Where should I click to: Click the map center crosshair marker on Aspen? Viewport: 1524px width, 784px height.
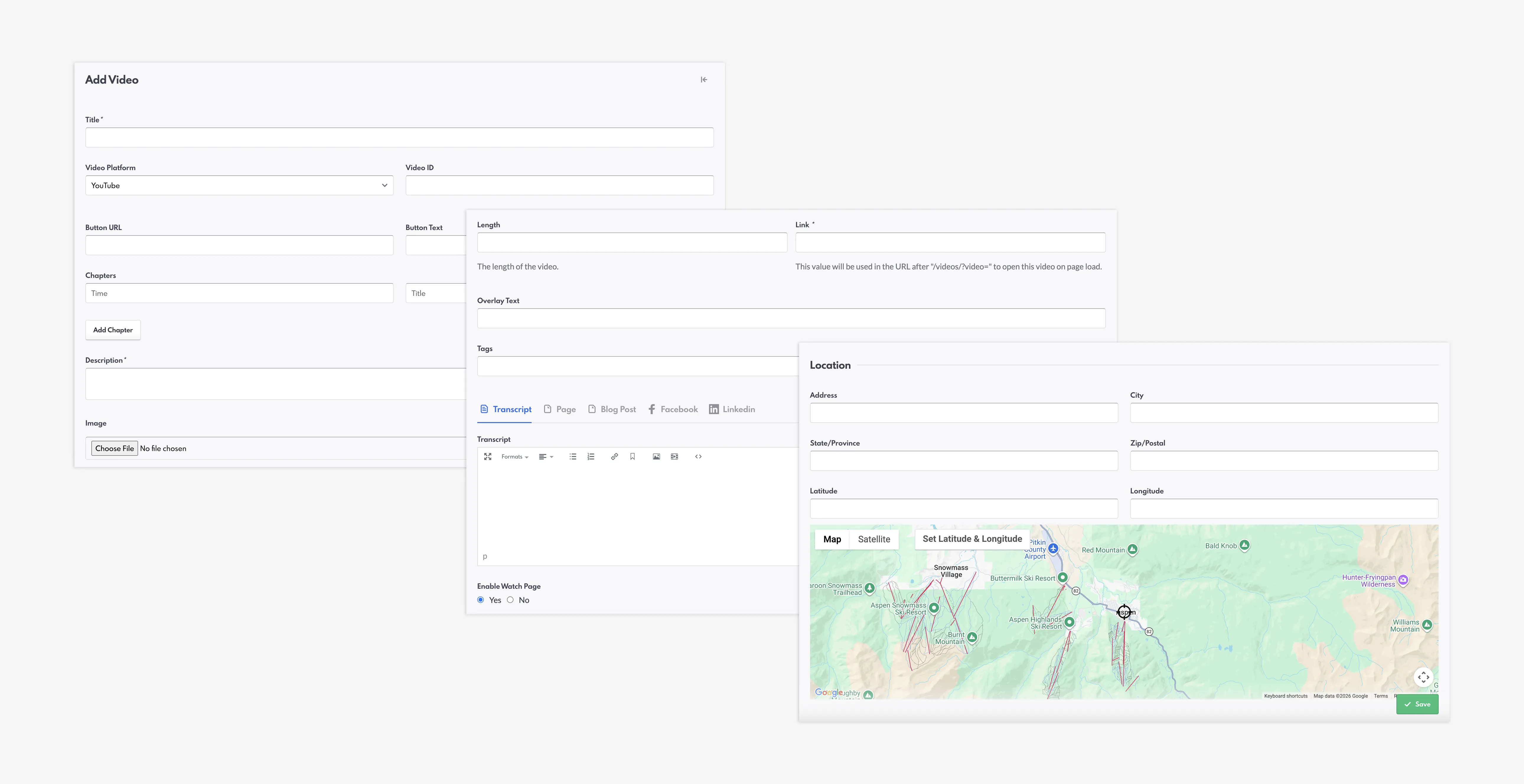[1124, 612]
